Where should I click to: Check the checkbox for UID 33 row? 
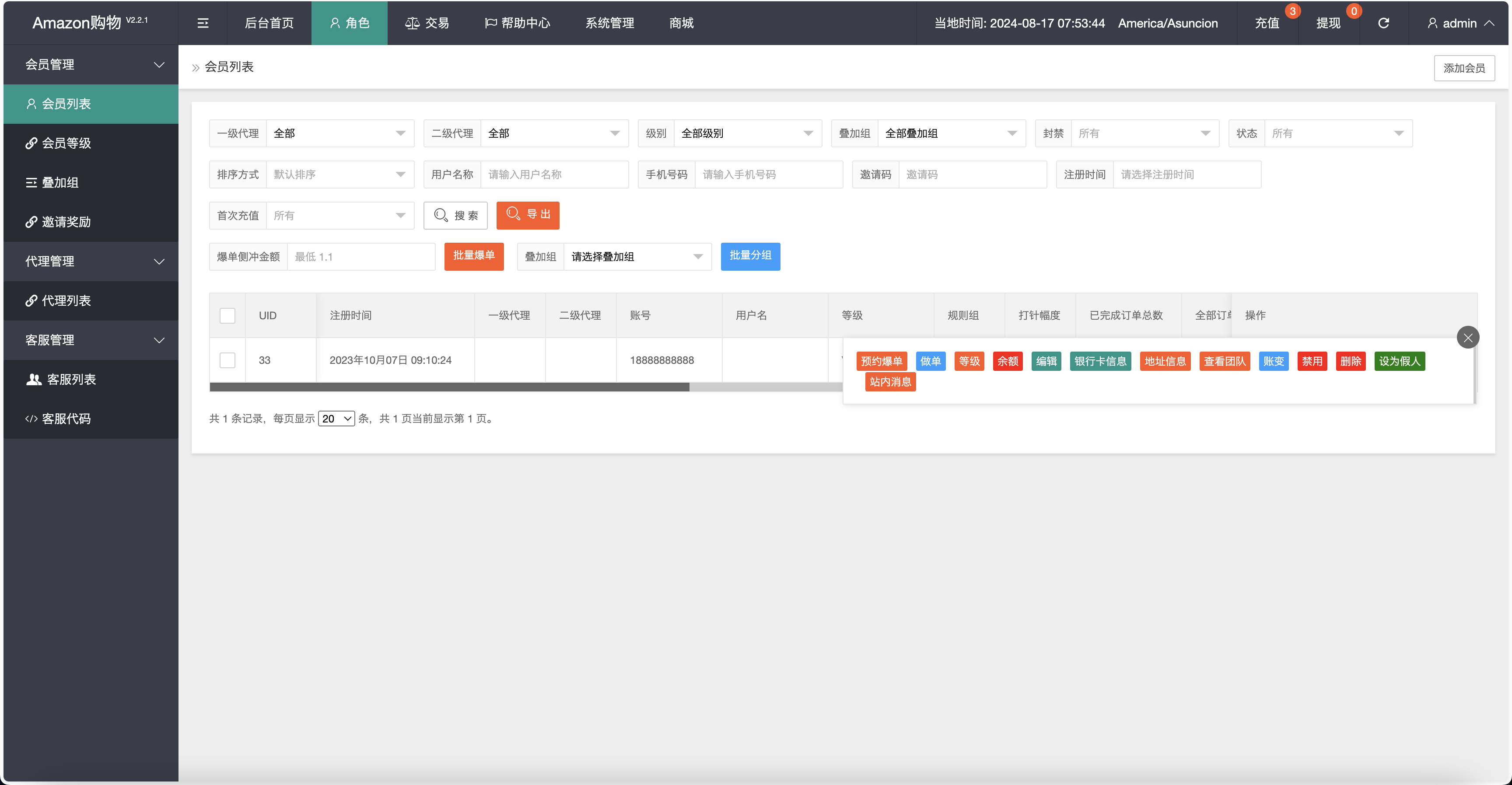pos(228,360)
